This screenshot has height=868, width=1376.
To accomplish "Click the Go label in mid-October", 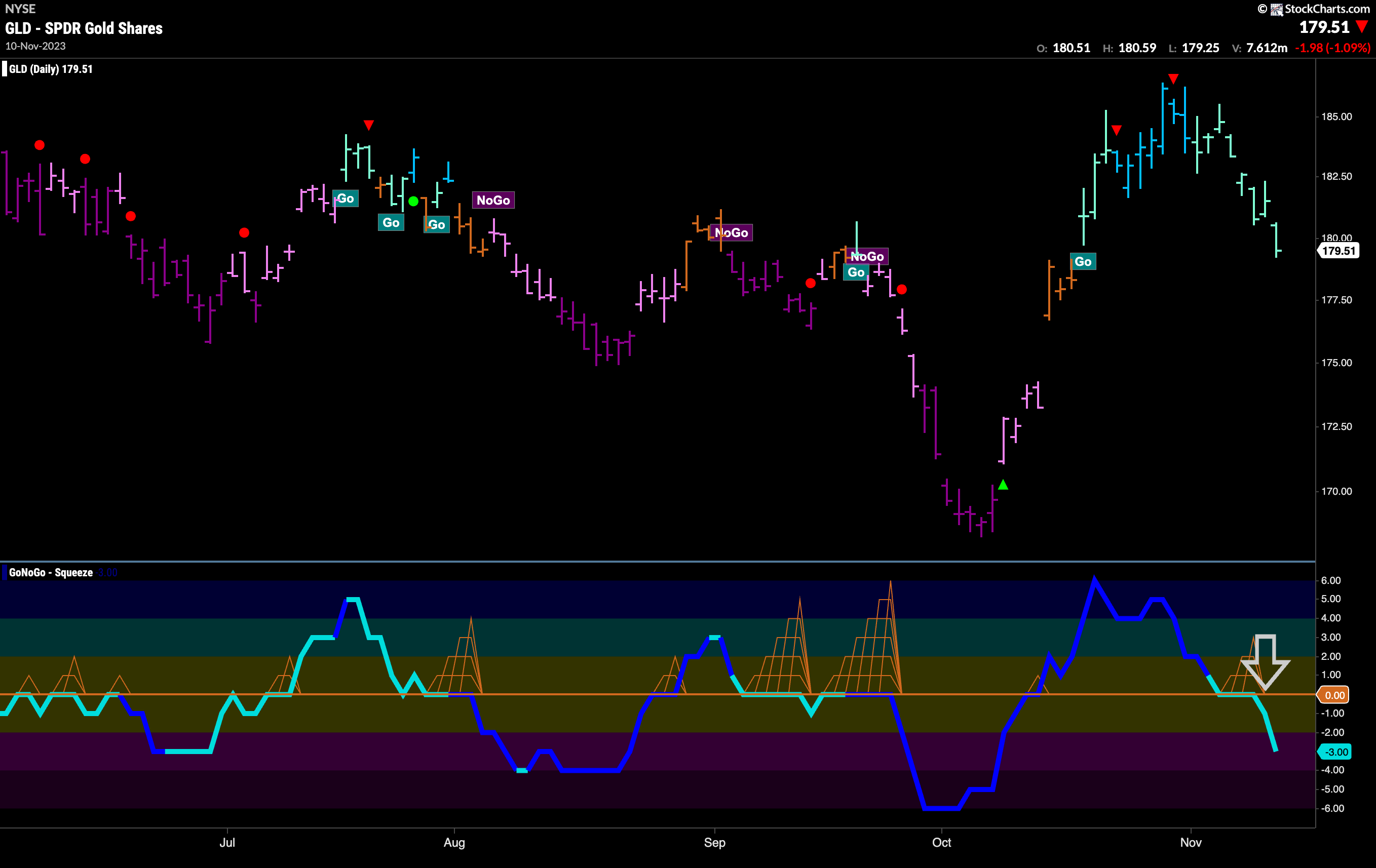I will point(1083,261).
